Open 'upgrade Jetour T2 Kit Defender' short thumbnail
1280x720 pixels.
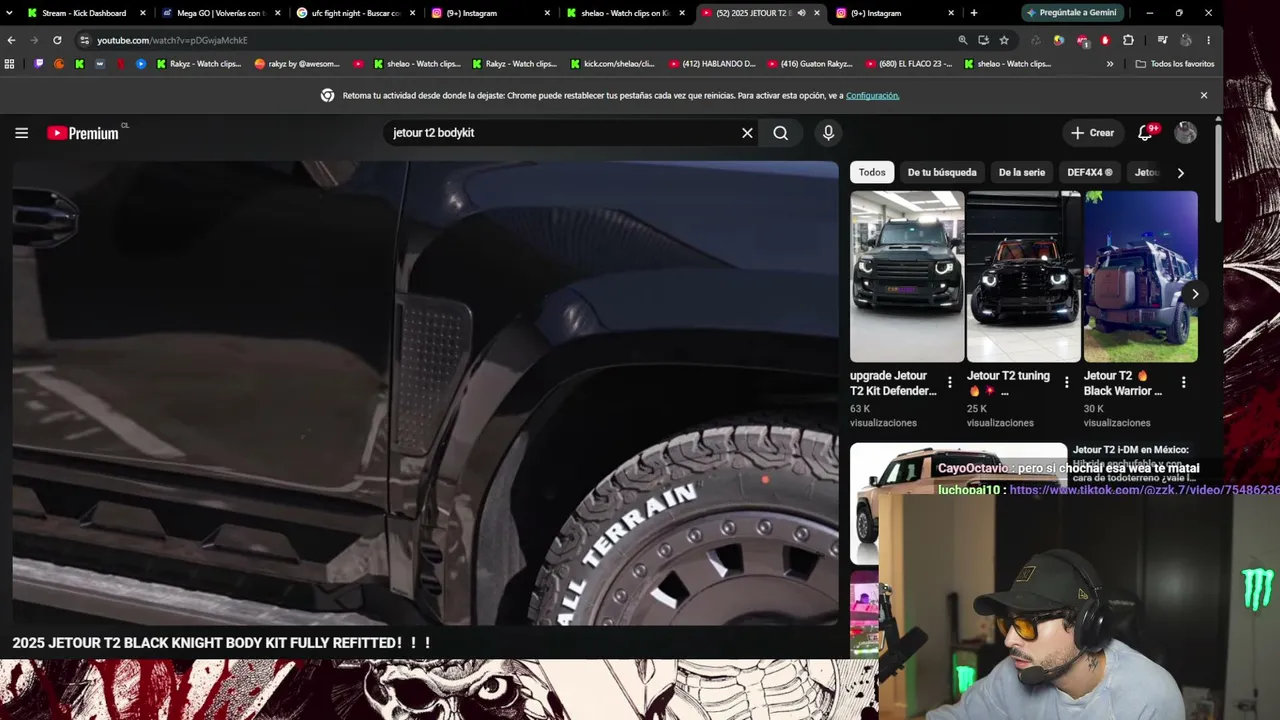[907, 276]
